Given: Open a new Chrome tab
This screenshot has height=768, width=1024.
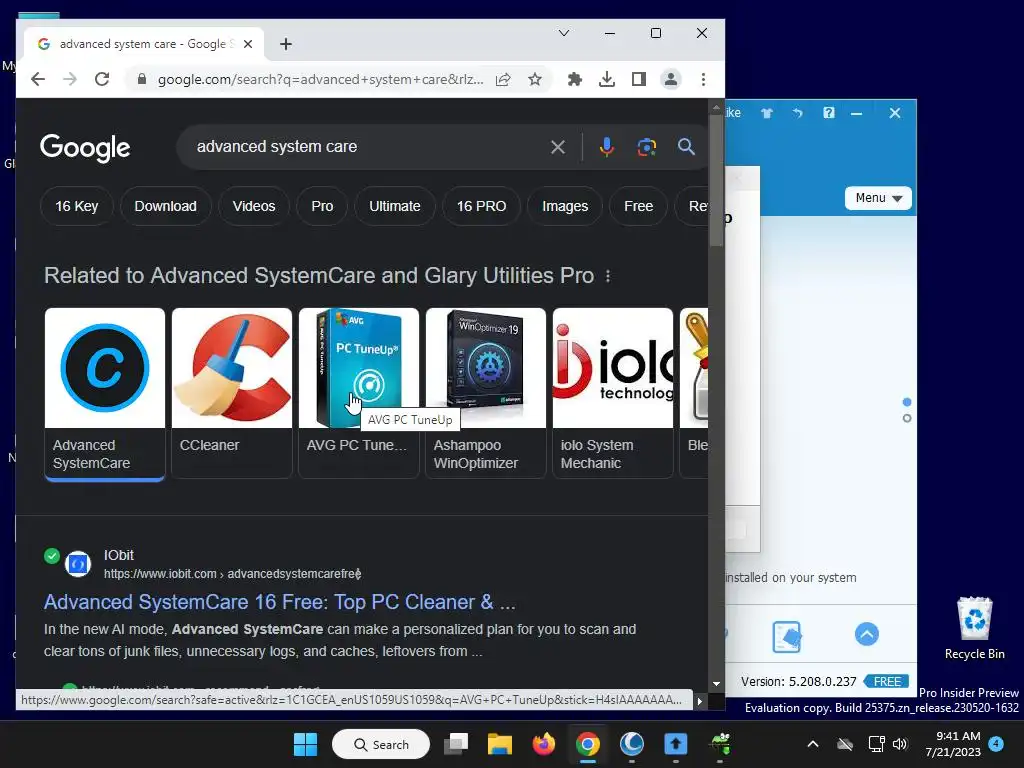Looking at the screenshot, I should (x=285, y=44).
